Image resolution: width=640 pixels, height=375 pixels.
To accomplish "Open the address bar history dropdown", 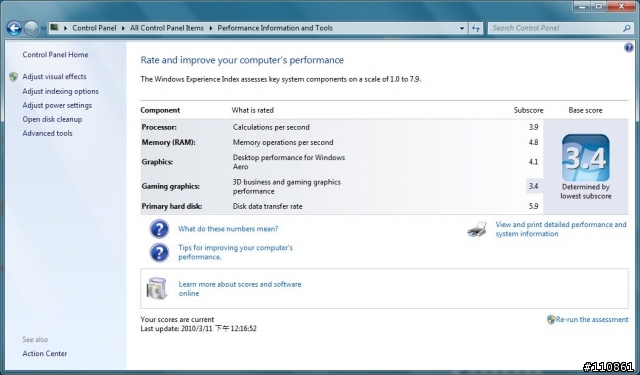I will (x=462, y=28).
